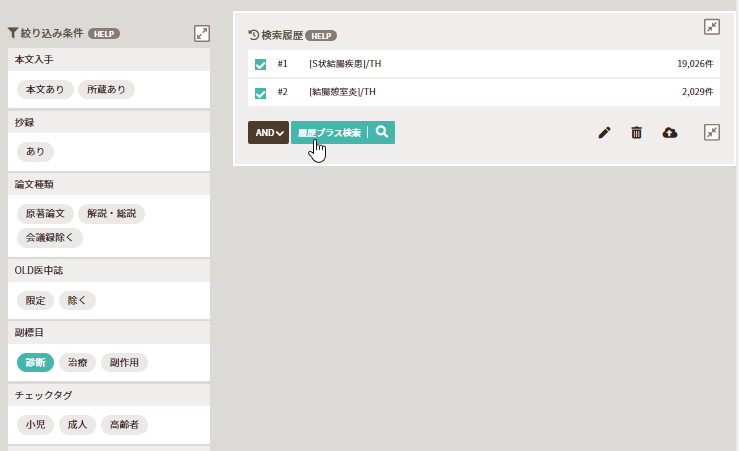739x451 pixels.
Task: Toggle the 会議録除く filter
Action: 50,238
